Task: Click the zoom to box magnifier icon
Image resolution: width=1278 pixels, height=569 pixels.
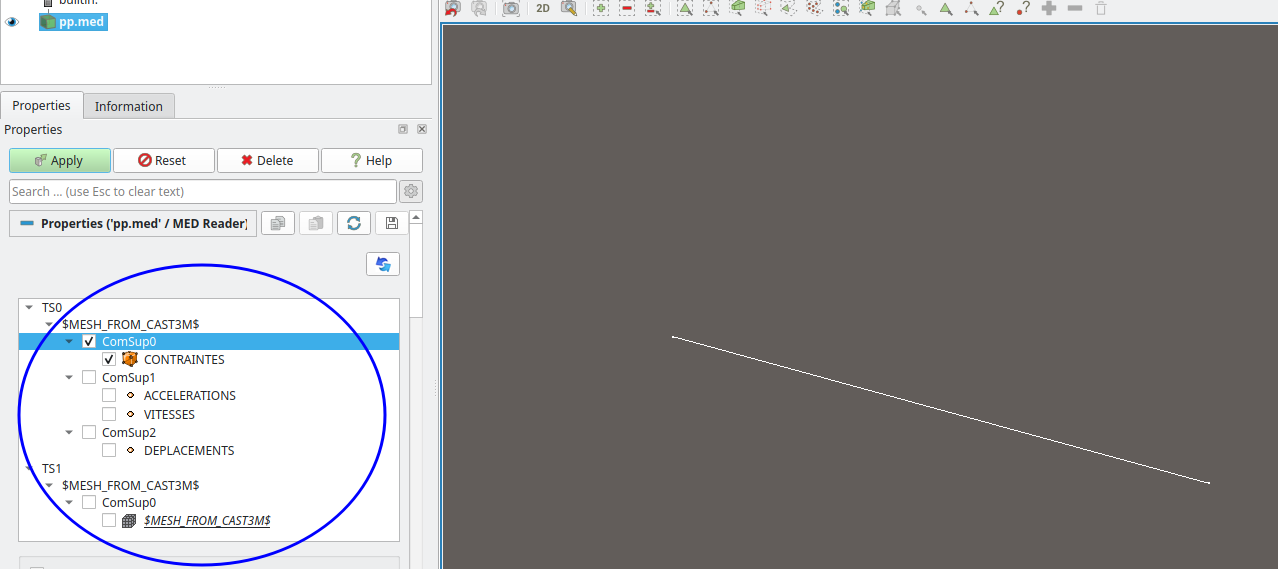Action: coord(569,8)
